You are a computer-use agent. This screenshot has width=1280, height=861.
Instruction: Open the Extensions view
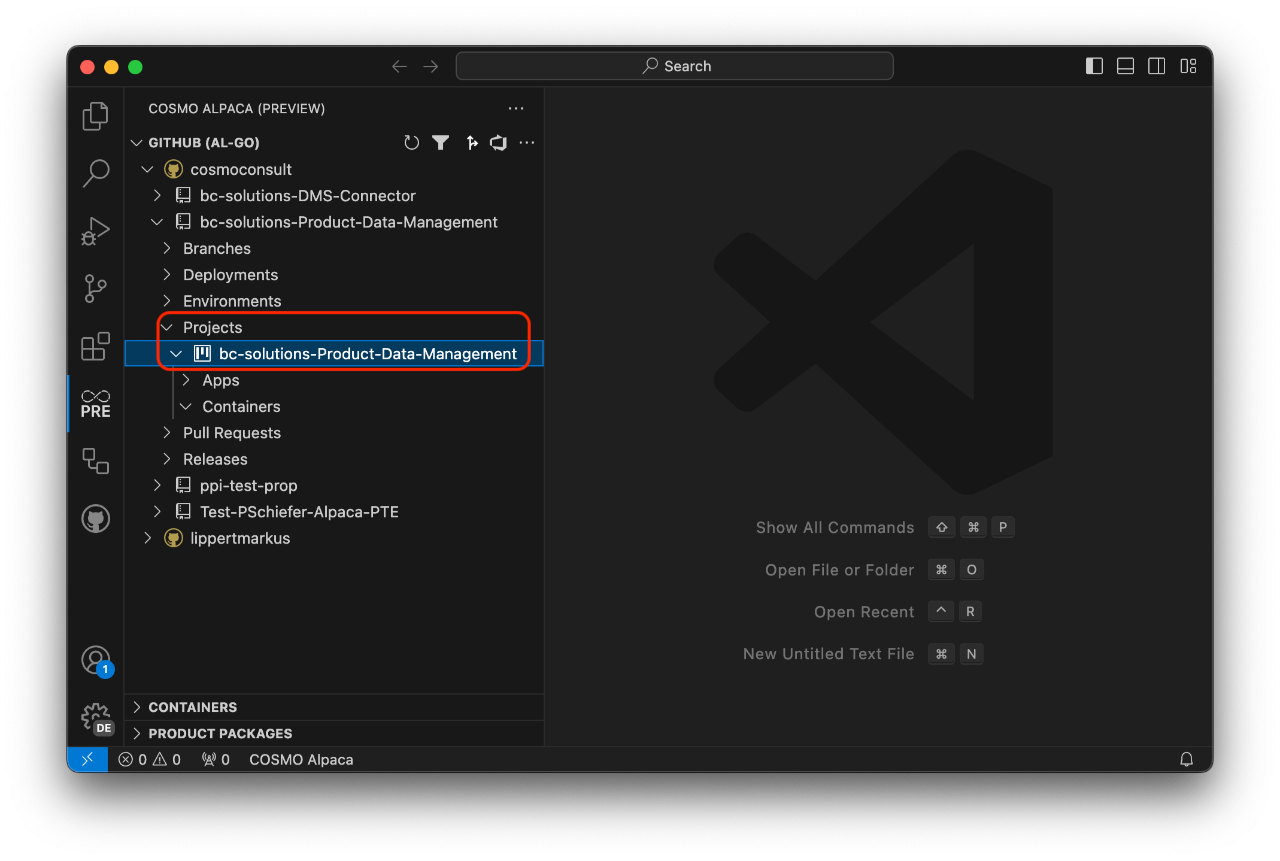pyautogui.click(x=95, y=345)
